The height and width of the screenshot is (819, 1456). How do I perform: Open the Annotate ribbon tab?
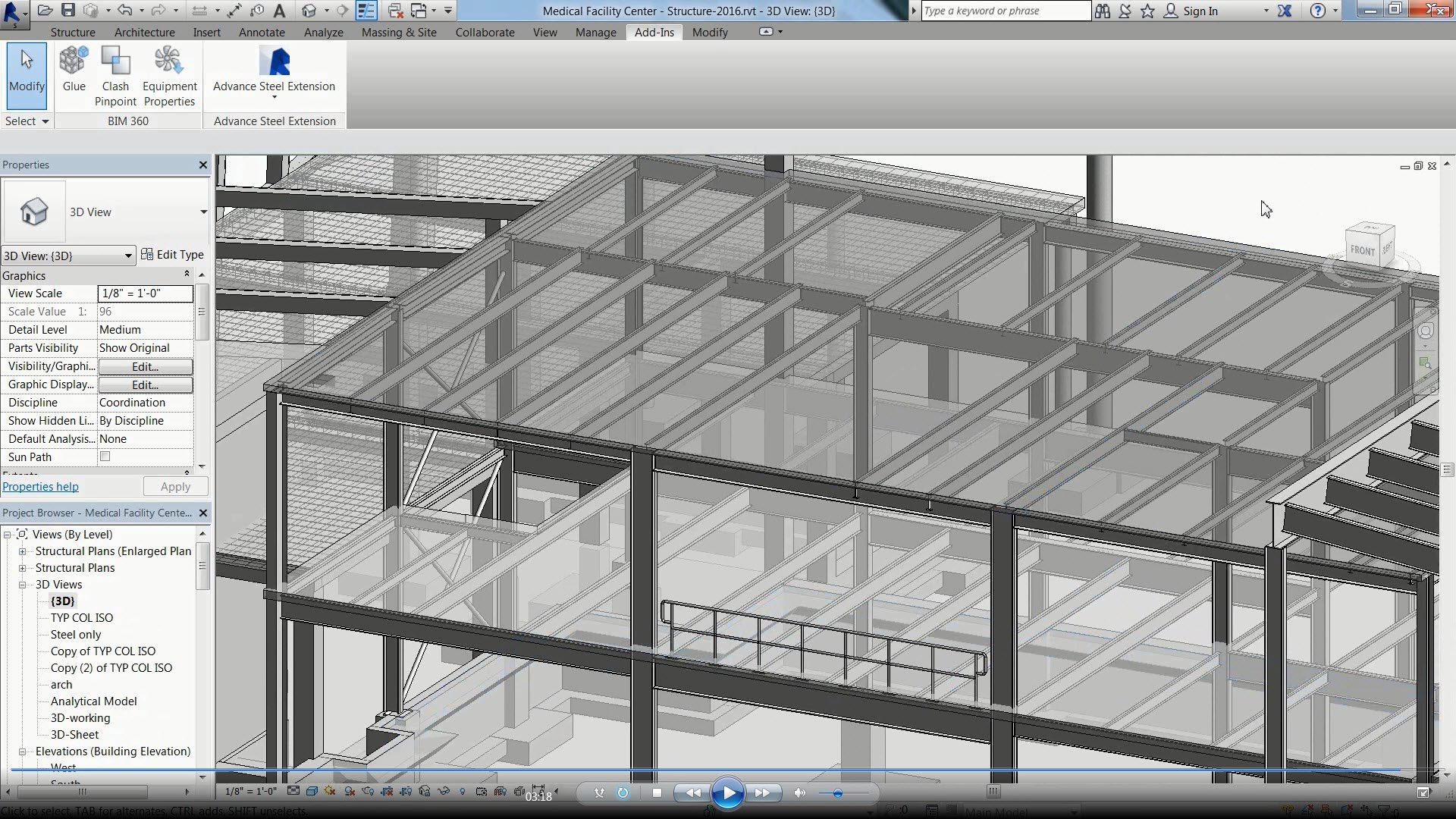point(262,33)
